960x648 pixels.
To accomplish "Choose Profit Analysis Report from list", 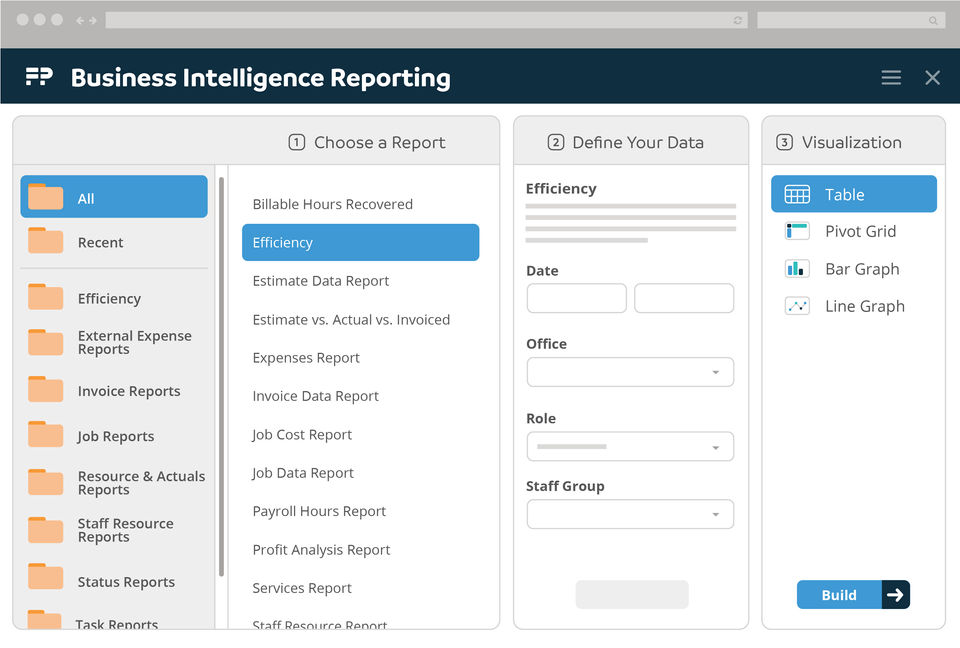I will point(321,550).
